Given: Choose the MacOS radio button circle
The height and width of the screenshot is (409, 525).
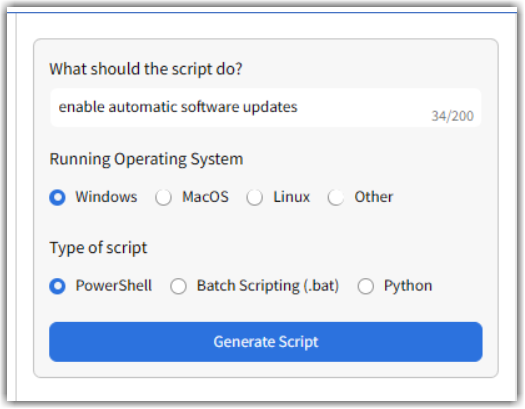Looking at the screenshot, I should click(163, 197).
